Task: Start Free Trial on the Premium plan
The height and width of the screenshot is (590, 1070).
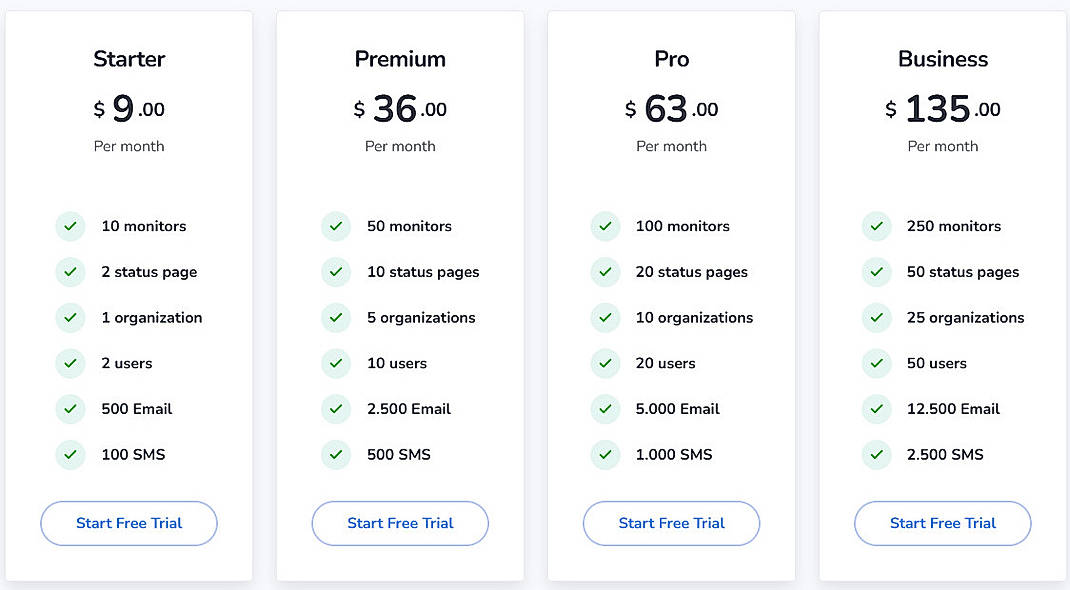Action: pos(400,523)
